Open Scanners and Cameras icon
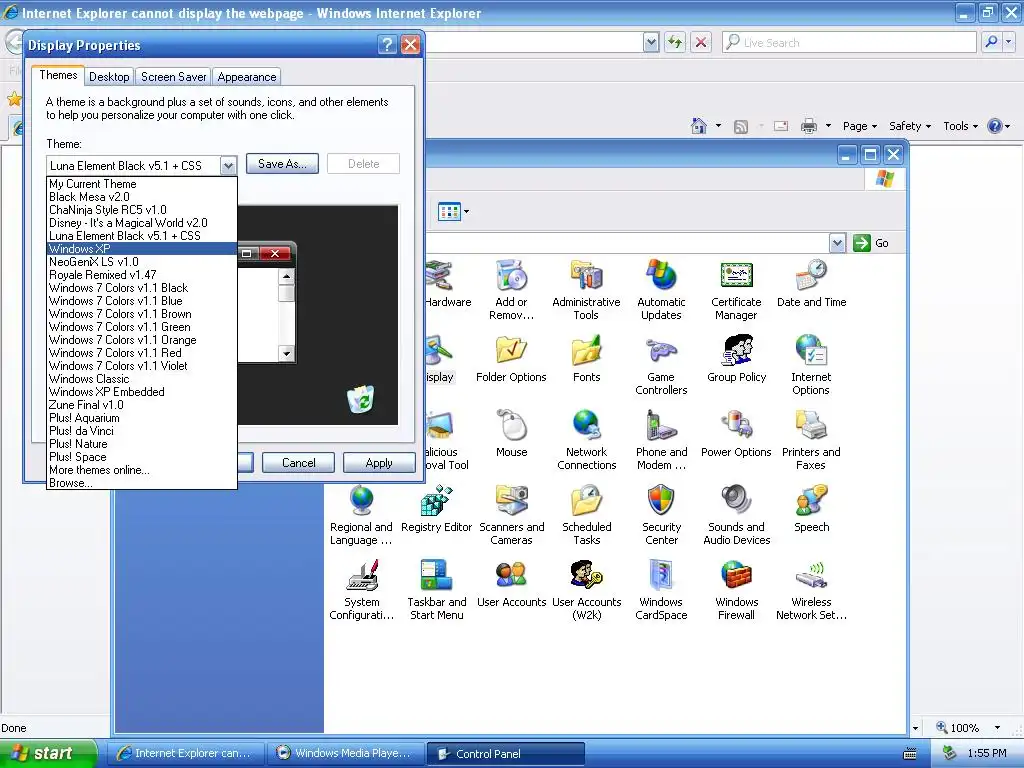1024x768 pixels. click(511, 515)
